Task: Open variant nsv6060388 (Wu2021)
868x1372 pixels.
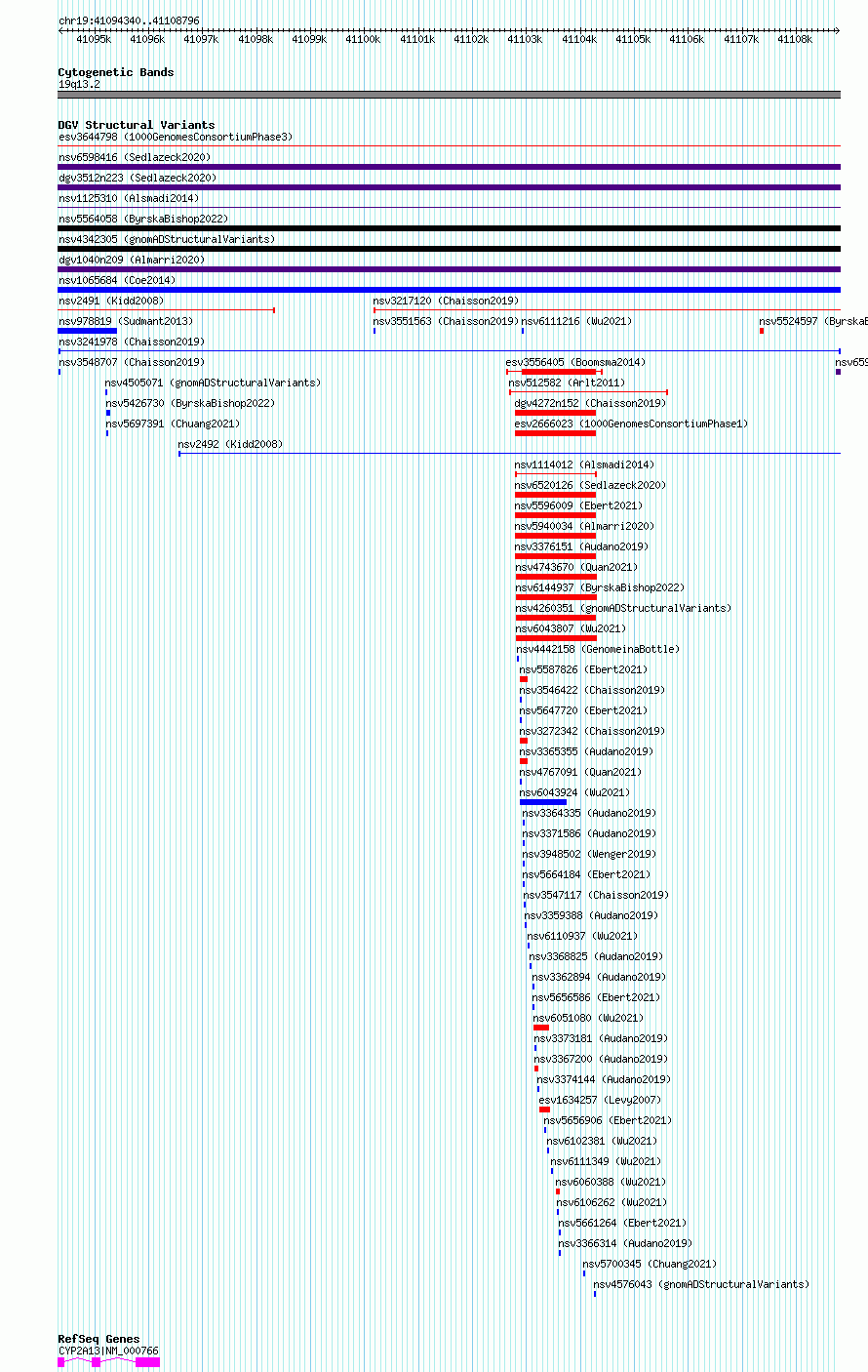Action: point(612,1182)
